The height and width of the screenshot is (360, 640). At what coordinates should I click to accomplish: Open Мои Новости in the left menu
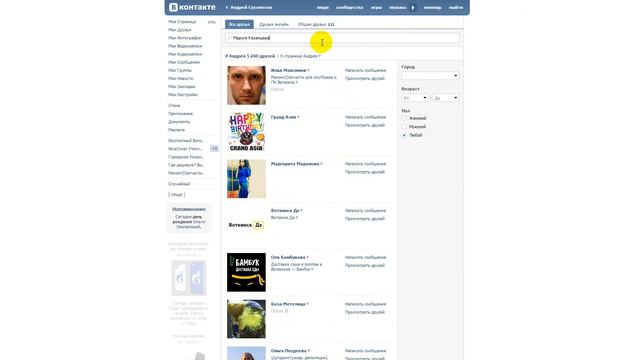pos(181,78)
